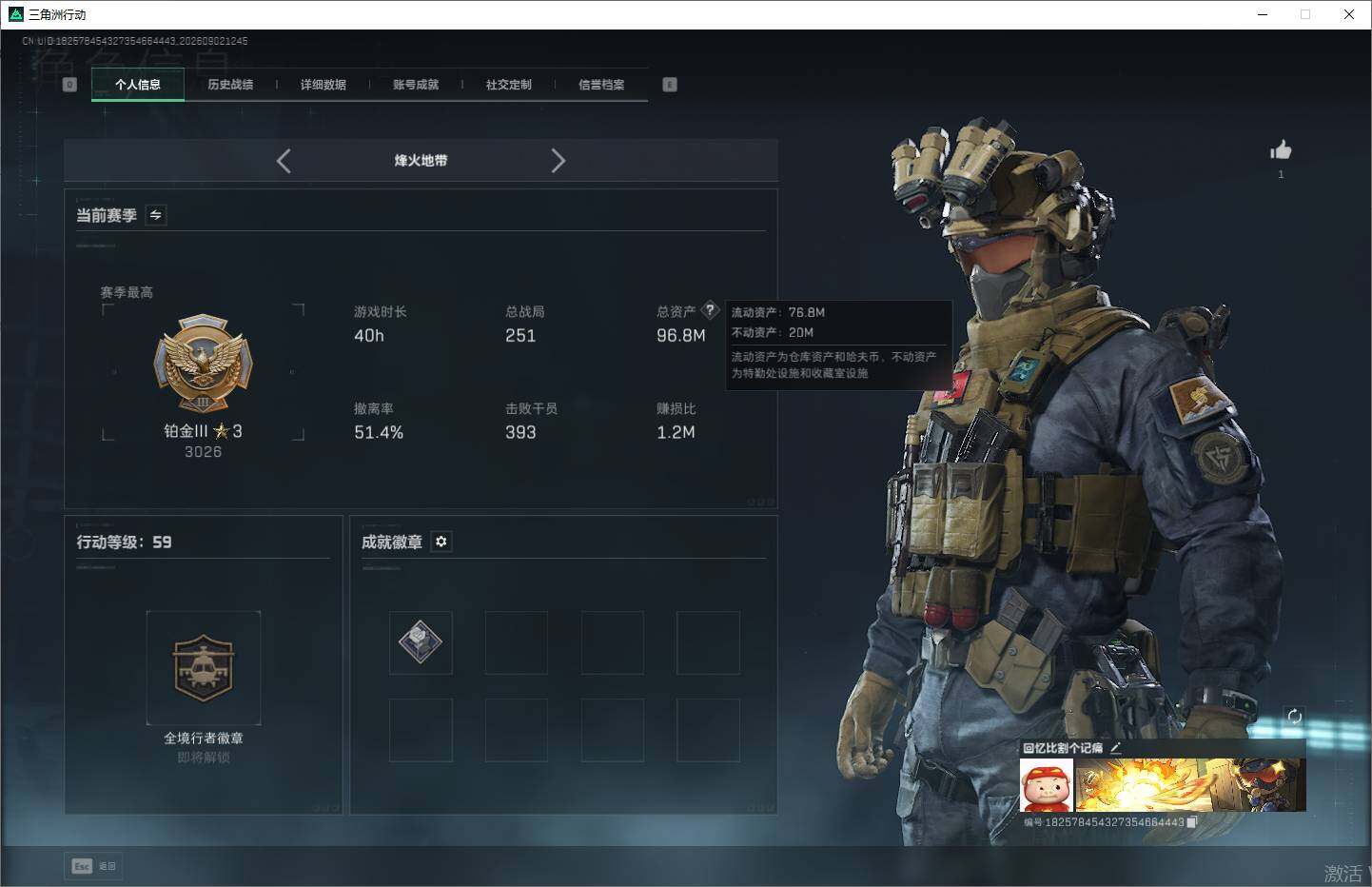Click the 击败干员 value 393
The width and height of the screenshot is (1372, 887).
click(520, 433)
